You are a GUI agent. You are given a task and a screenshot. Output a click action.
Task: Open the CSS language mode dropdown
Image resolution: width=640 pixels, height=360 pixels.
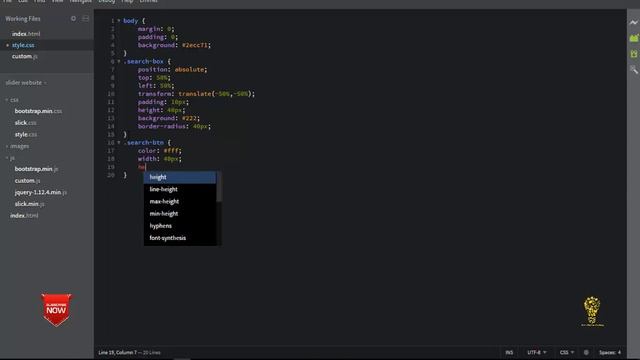[567, 352]
